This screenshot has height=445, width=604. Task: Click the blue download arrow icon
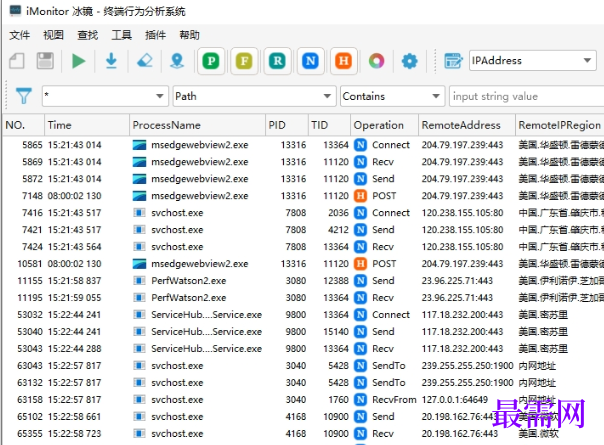coord(111,61)
